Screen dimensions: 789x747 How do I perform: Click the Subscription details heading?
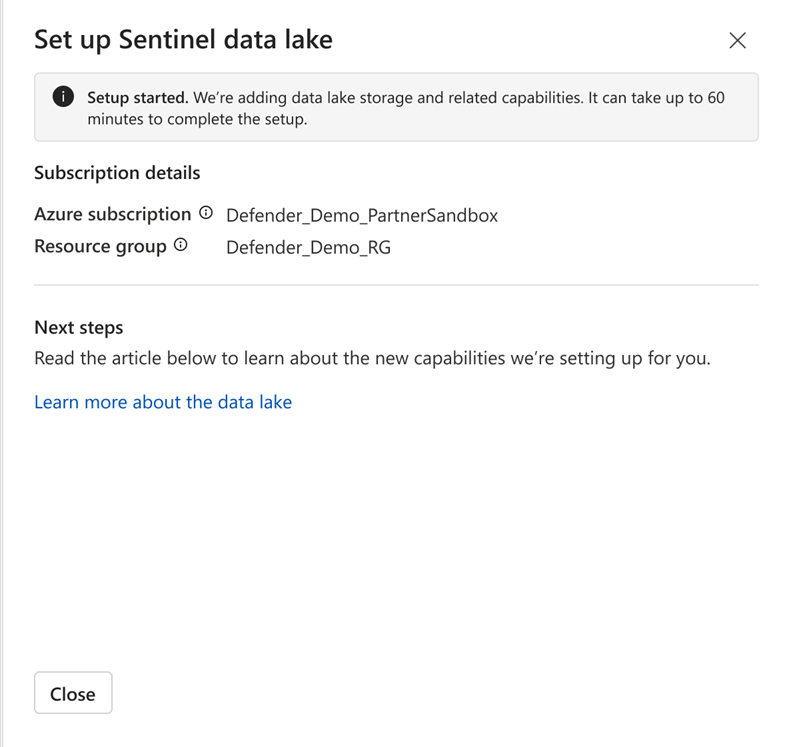[117, 173]
